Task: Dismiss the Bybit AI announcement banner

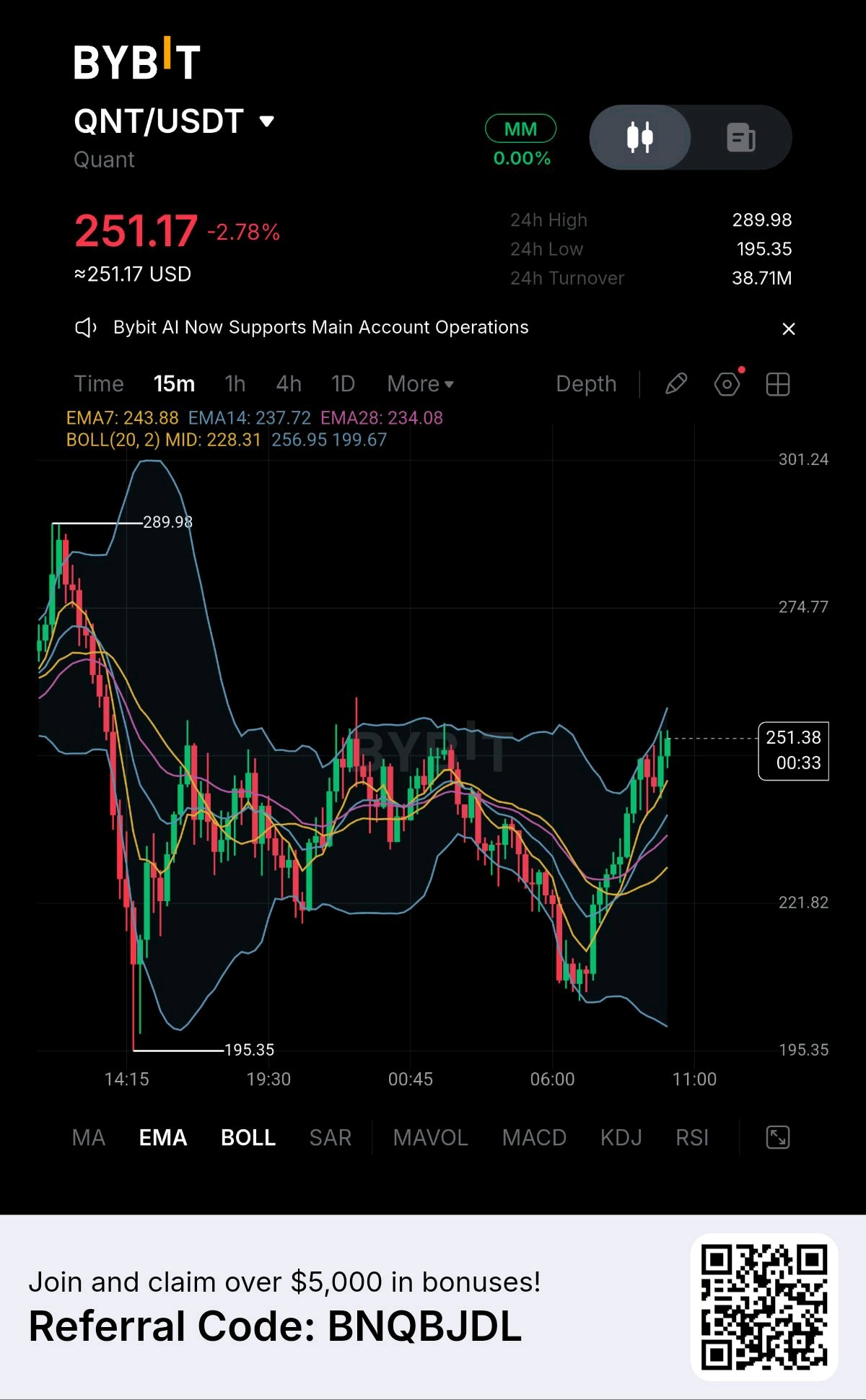Action: click(789, 329)
